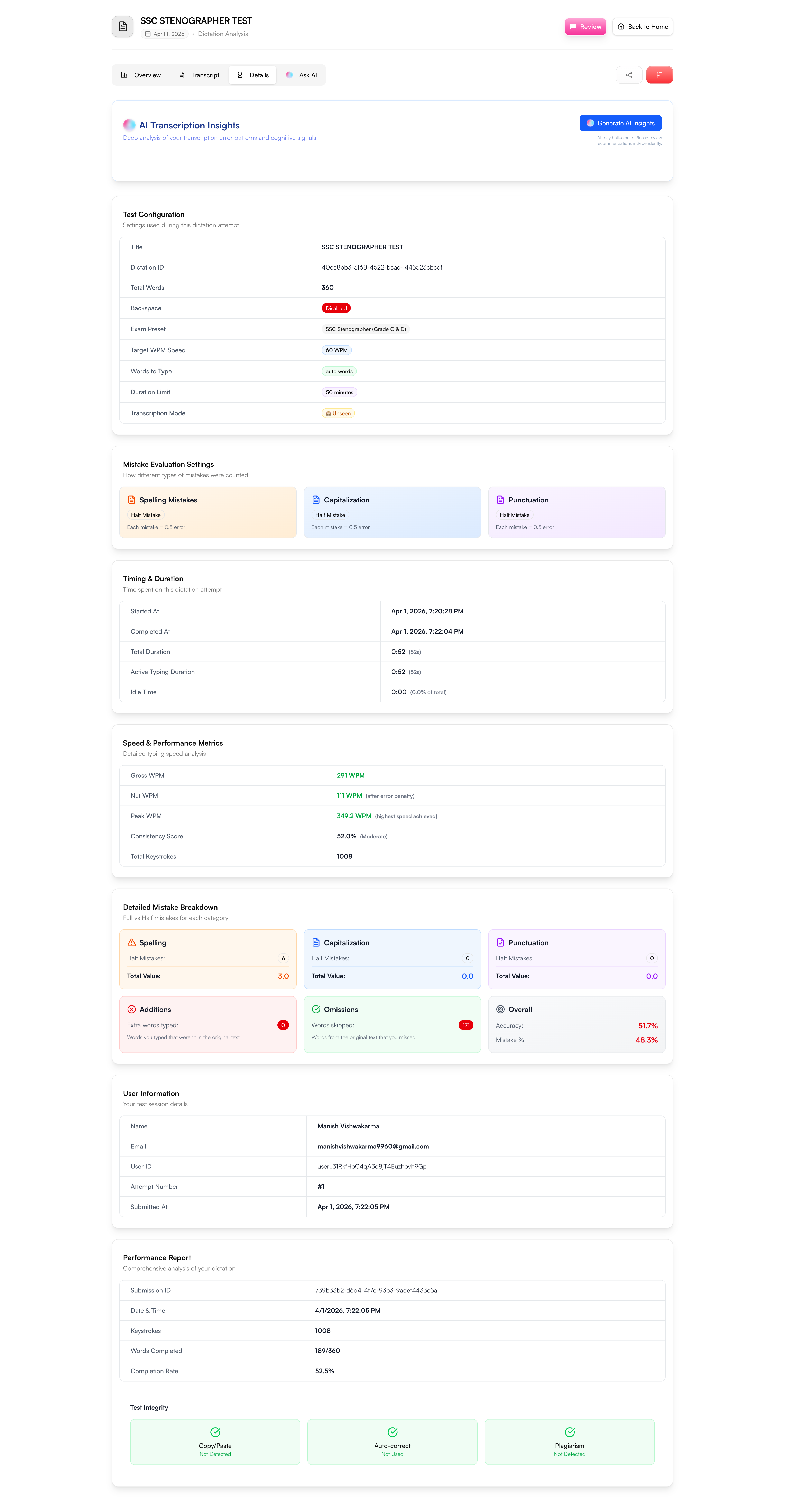Click the User ID value user_31RkfHoC4qA3o8jT4Euzhovh9Gp
The image size is (785, 1512).
coord(372,1167)
